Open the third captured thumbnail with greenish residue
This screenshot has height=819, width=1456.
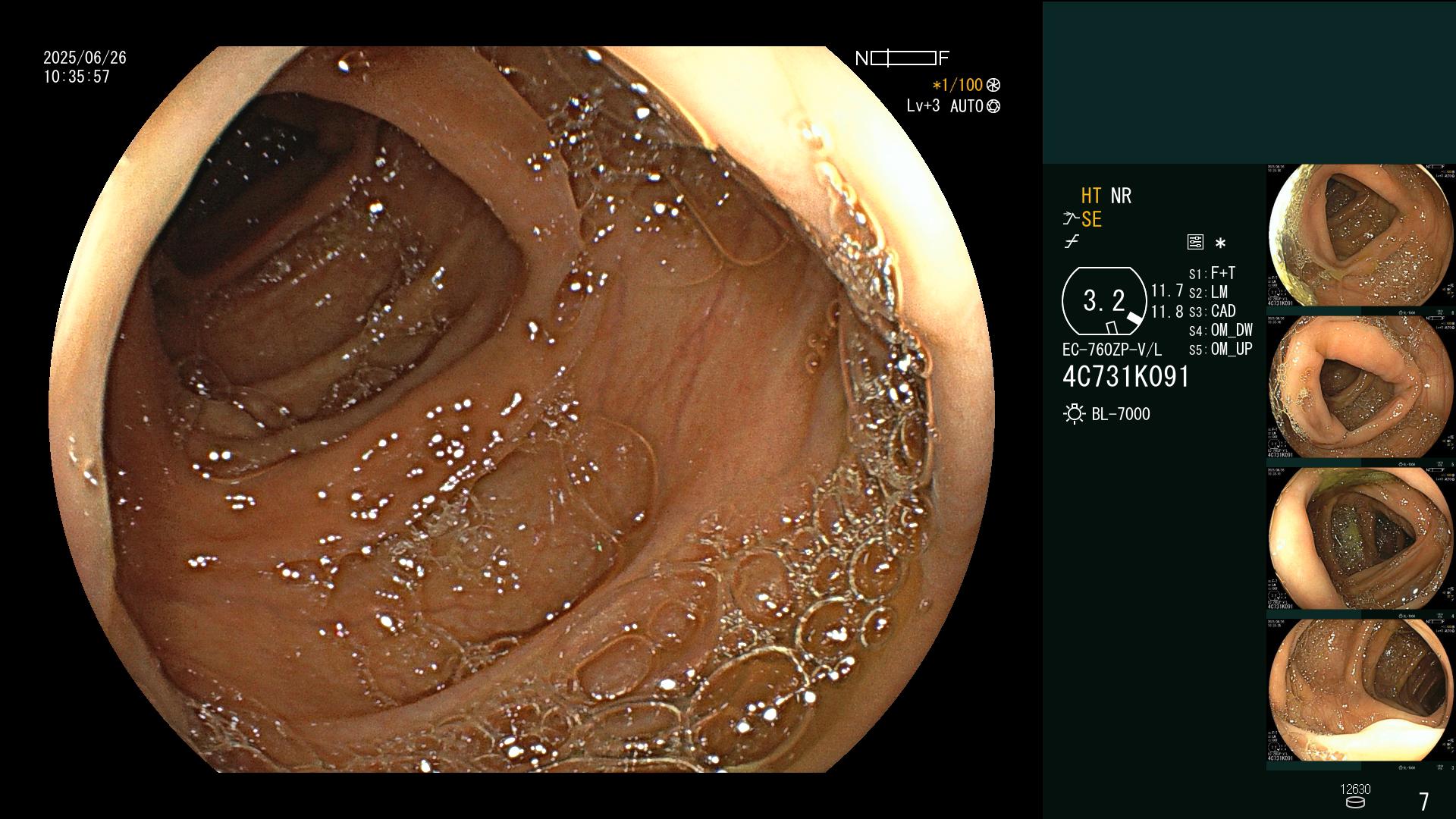[x=1361, y=539]
